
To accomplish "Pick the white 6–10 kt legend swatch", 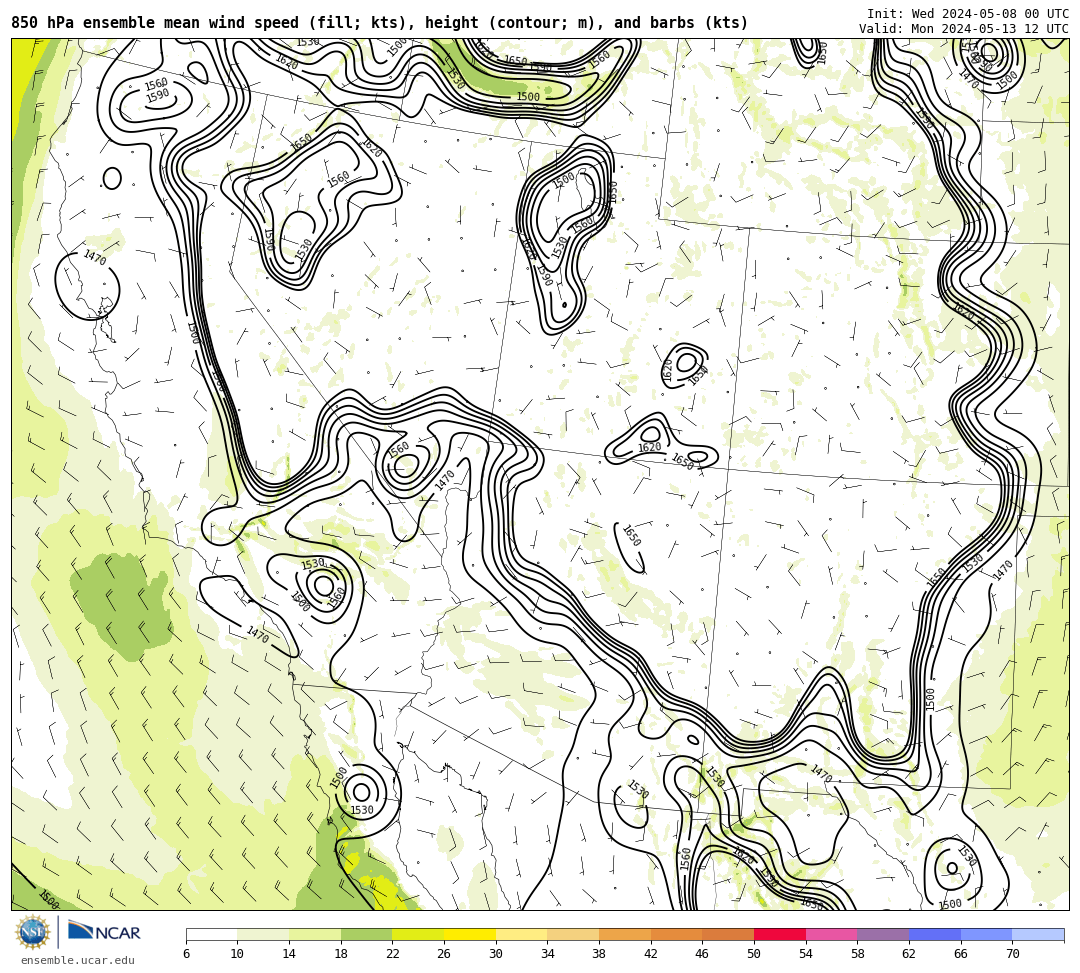I will pyautogui.click(x=211, y=934).
